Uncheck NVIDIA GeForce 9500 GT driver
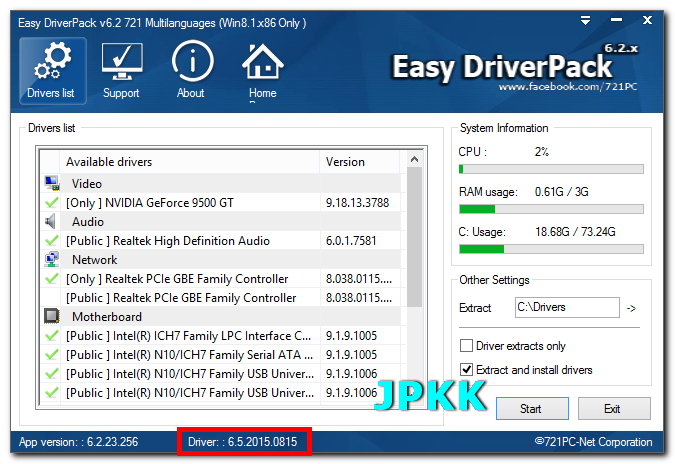This screenshot has height=464, width=675. click(x=52, y=202)
